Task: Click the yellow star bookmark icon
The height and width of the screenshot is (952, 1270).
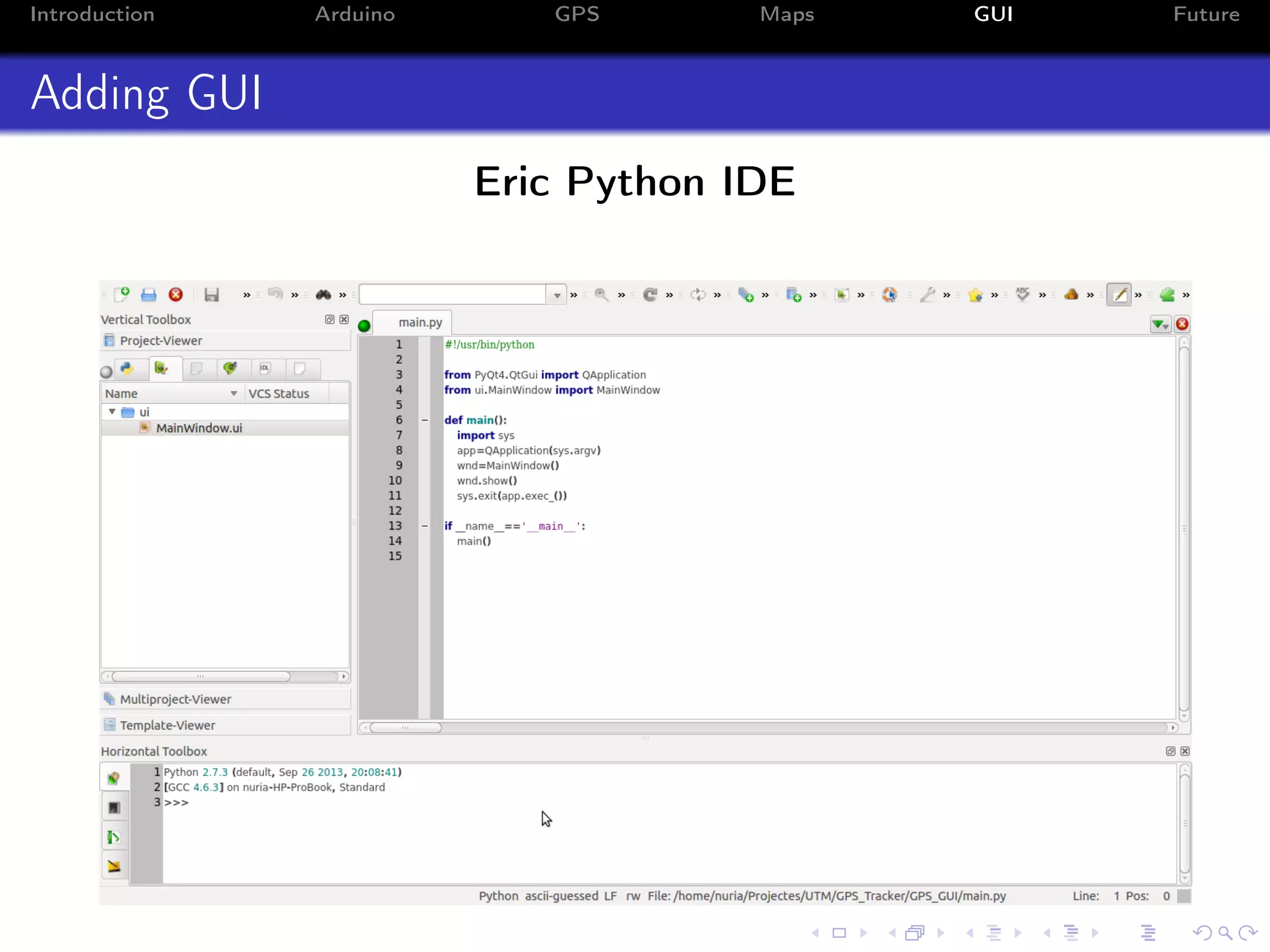Action: pyautogui.click(x=975, y=294)
